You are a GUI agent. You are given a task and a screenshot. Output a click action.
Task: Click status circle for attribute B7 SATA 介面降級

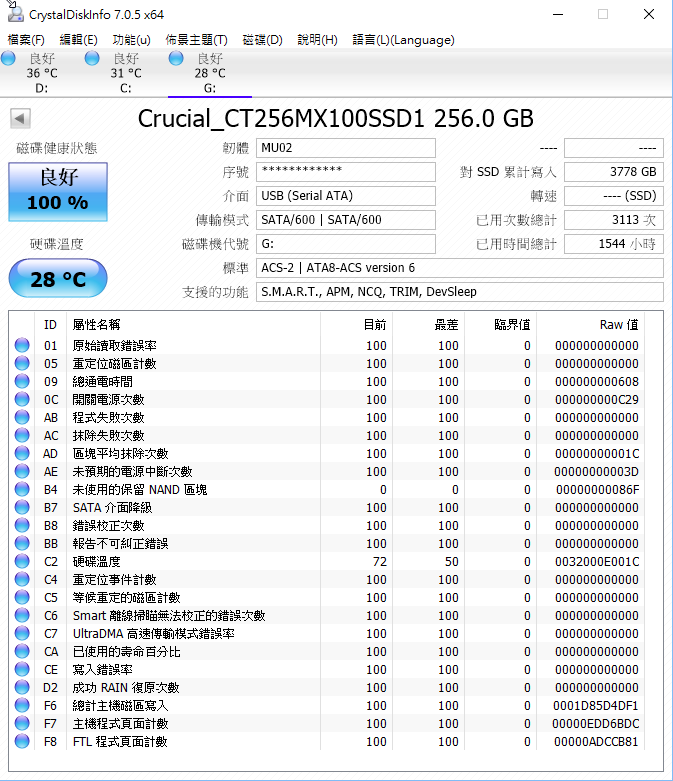click(22, 507)
